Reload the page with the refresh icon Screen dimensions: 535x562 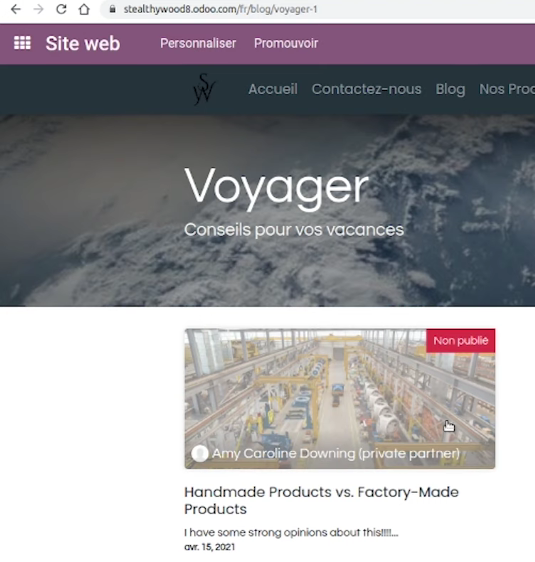[61, 9]
